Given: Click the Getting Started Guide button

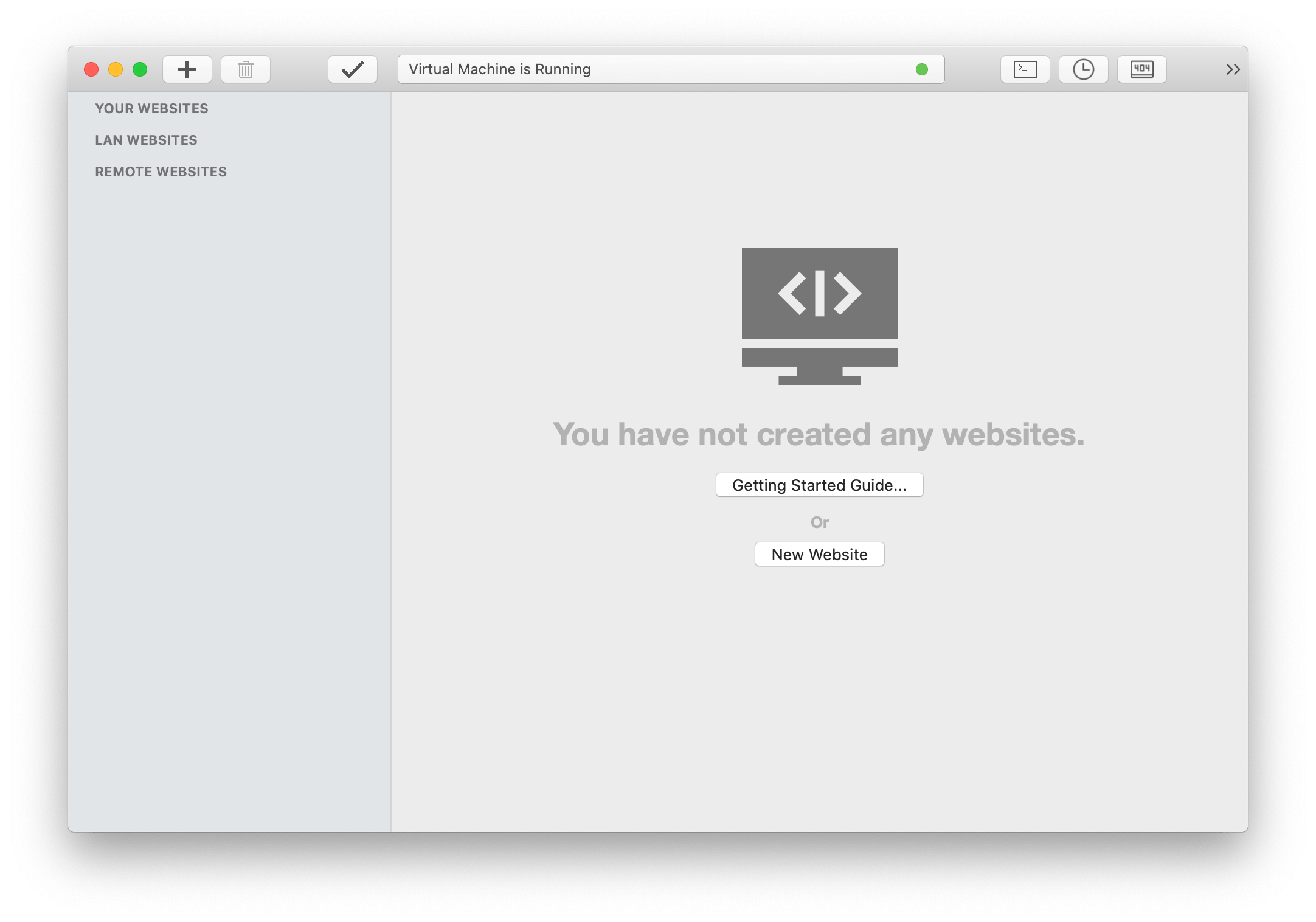Looking at the screenshot, I should coord(820,485).
